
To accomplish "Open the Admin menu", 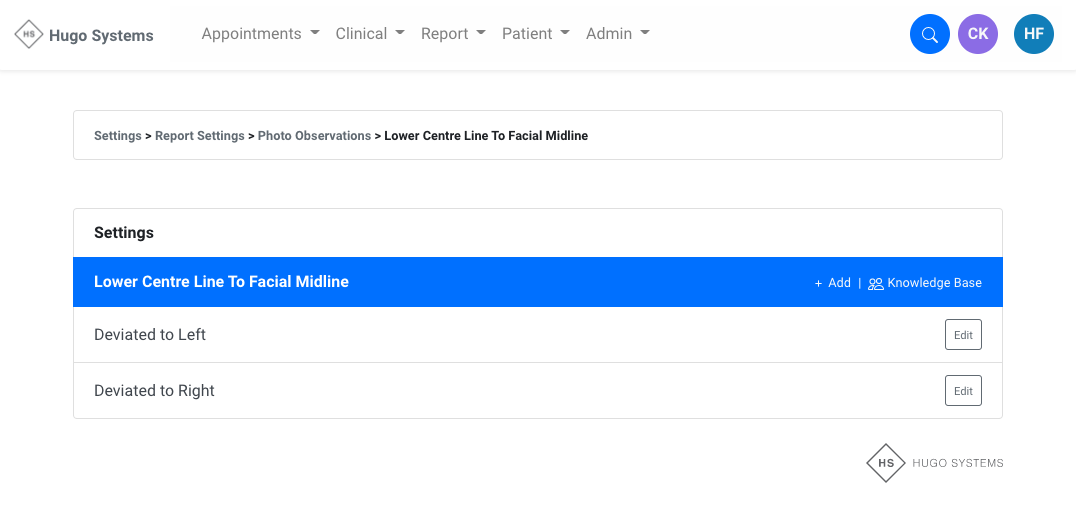I will [617, 34].
